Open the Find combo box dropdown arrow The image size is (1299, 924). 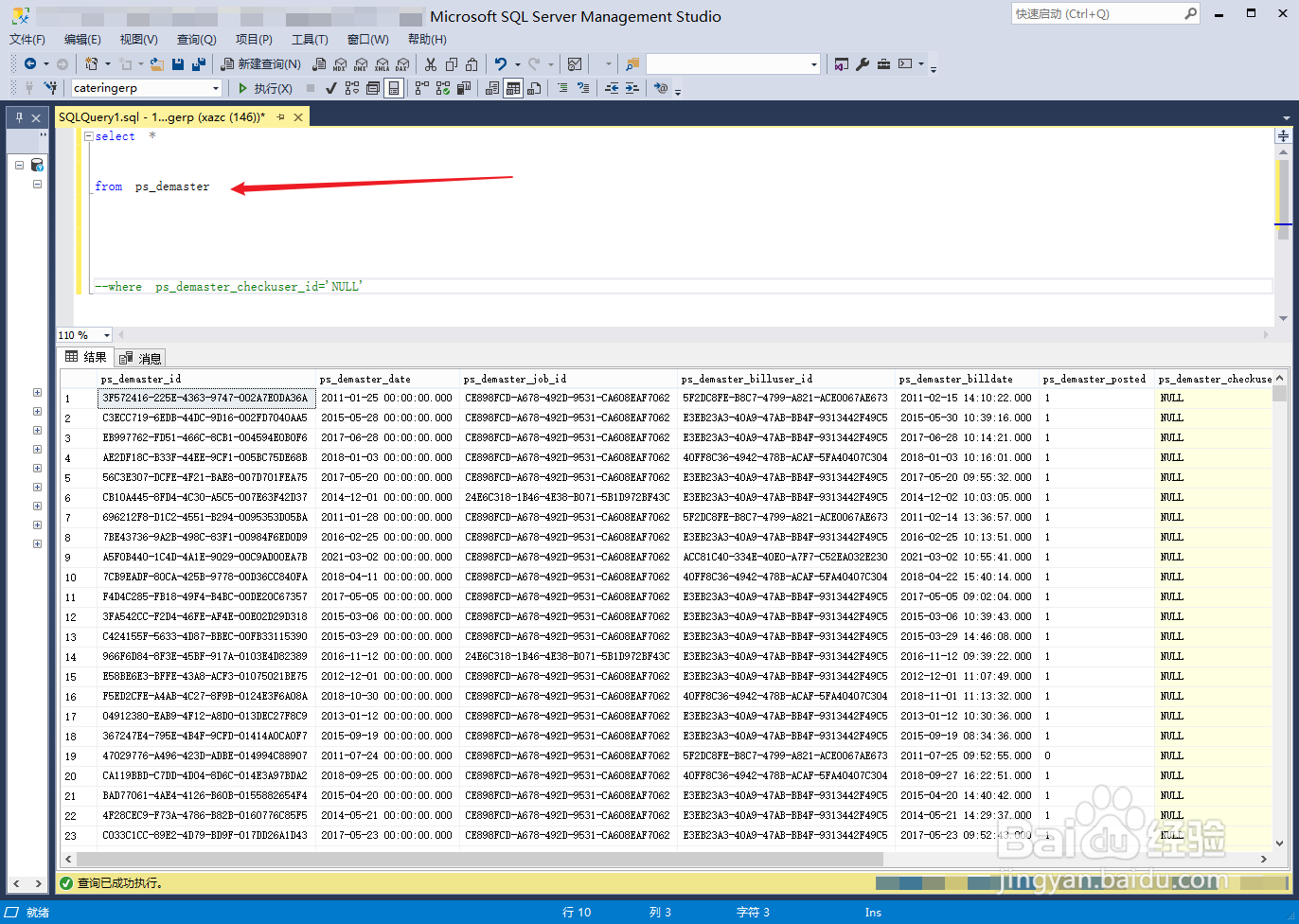coord(814,64)
